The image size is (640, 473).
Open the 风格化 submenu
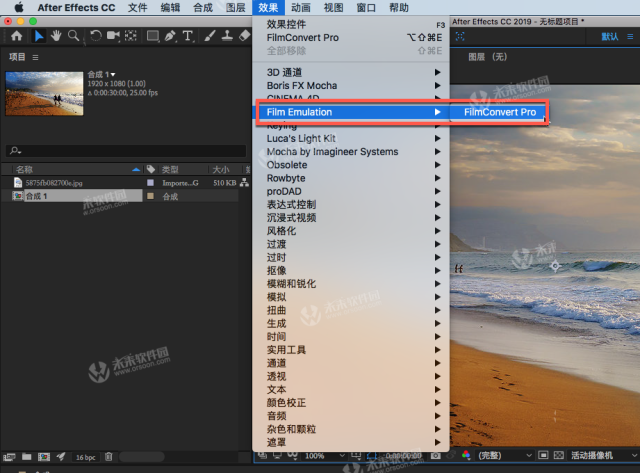[x=351, y=231]
